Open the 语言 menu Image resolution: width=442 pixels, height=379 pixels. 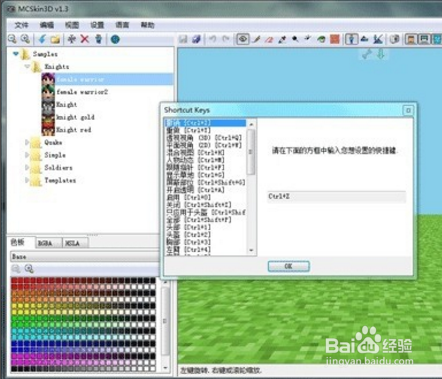tap(122, 25)
